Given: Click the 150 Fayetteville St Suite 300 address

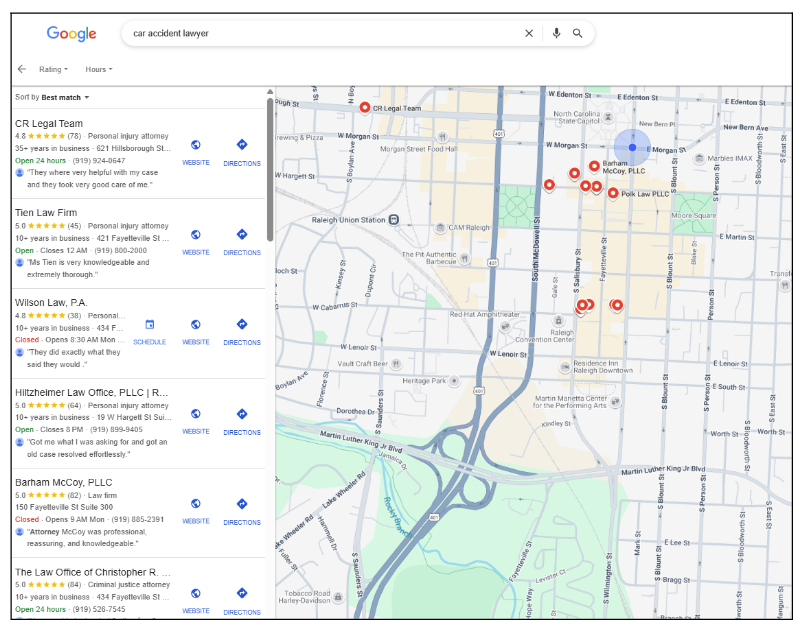Looking at the screenshot, I should point(64,507).
